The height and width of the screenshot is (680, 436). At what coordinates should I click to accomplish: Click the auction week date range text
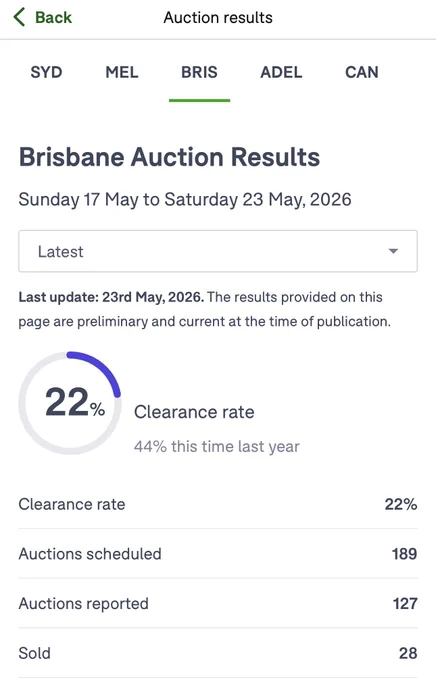pyautogui.click(x=185, y=199)
